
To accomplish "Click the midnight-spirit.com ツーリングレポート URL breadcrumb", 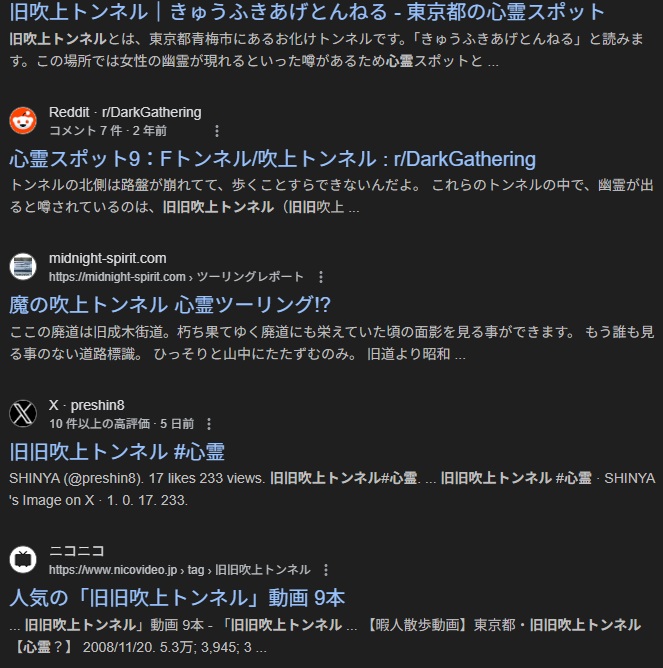I will pyautogui.click(x=176, y=277).
